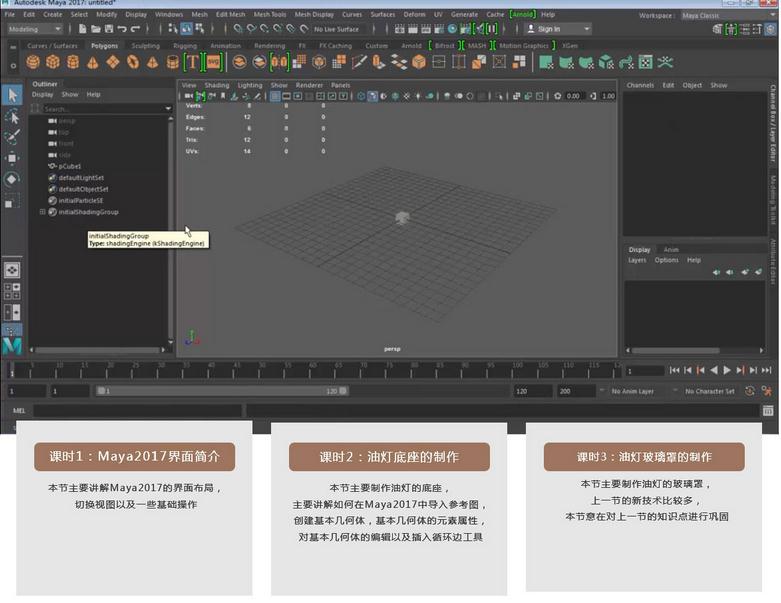Open the Arnold menu in the menu bar

tap(522, 14)
